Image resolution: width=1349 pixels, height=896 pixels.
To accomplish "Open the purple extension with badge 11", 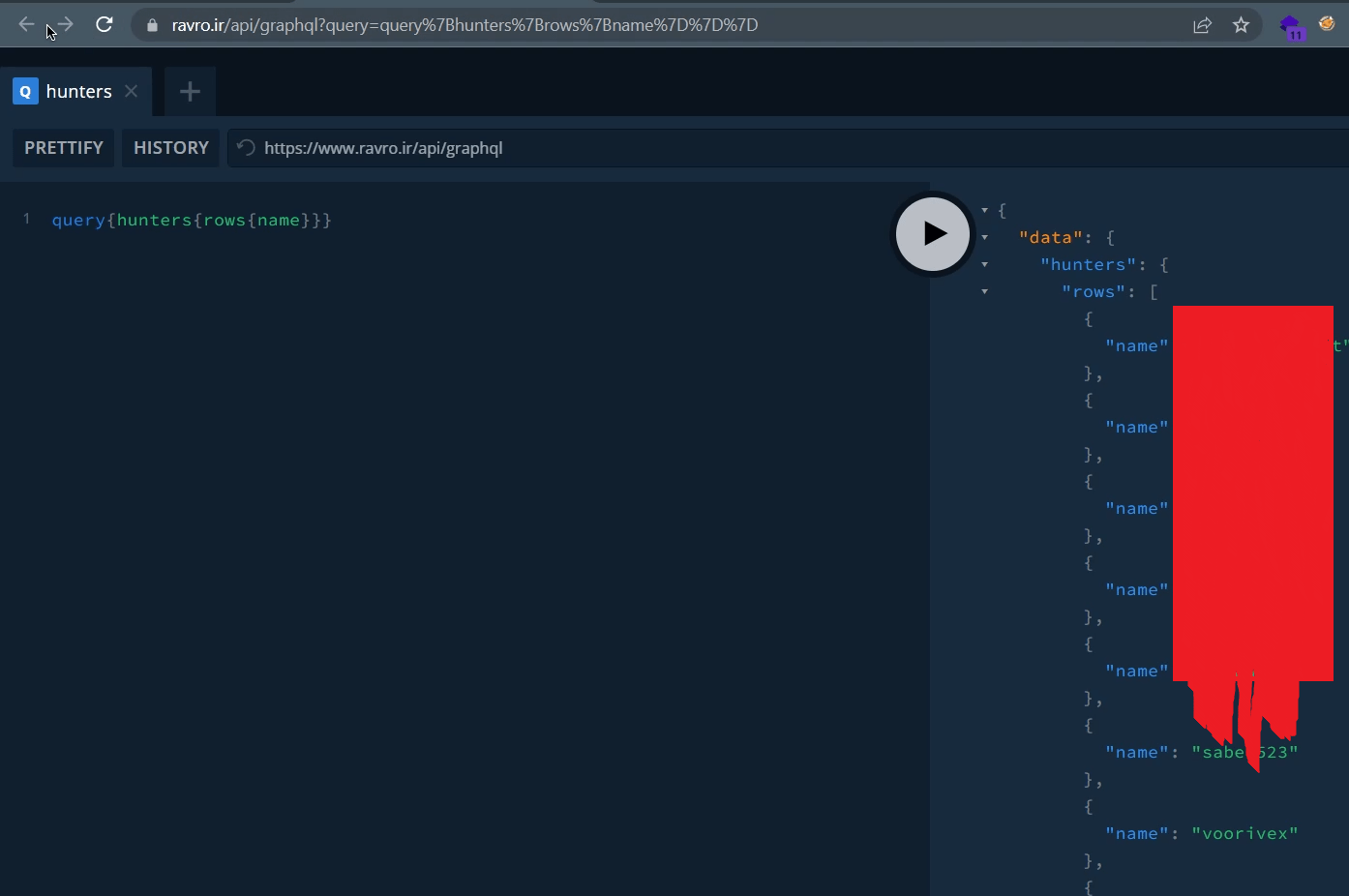I will coord(1291,26).
